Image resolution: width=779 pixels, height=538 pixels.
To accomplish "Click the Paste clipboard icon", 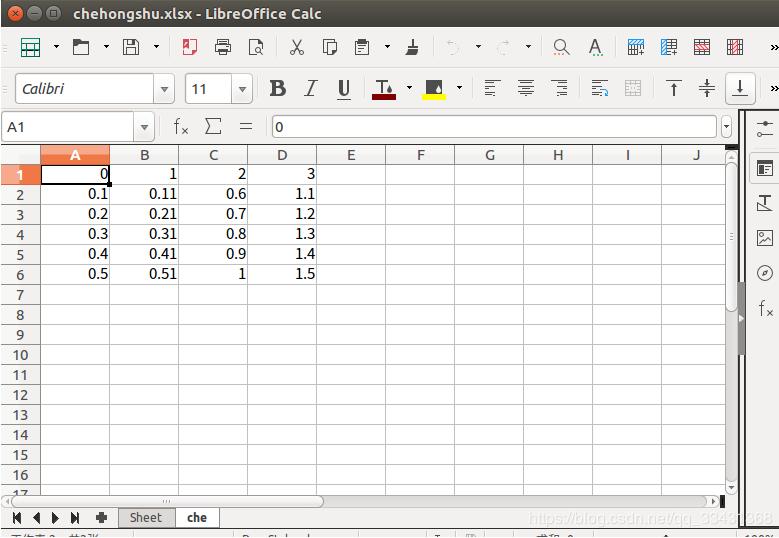I will [x=362, y=47].
